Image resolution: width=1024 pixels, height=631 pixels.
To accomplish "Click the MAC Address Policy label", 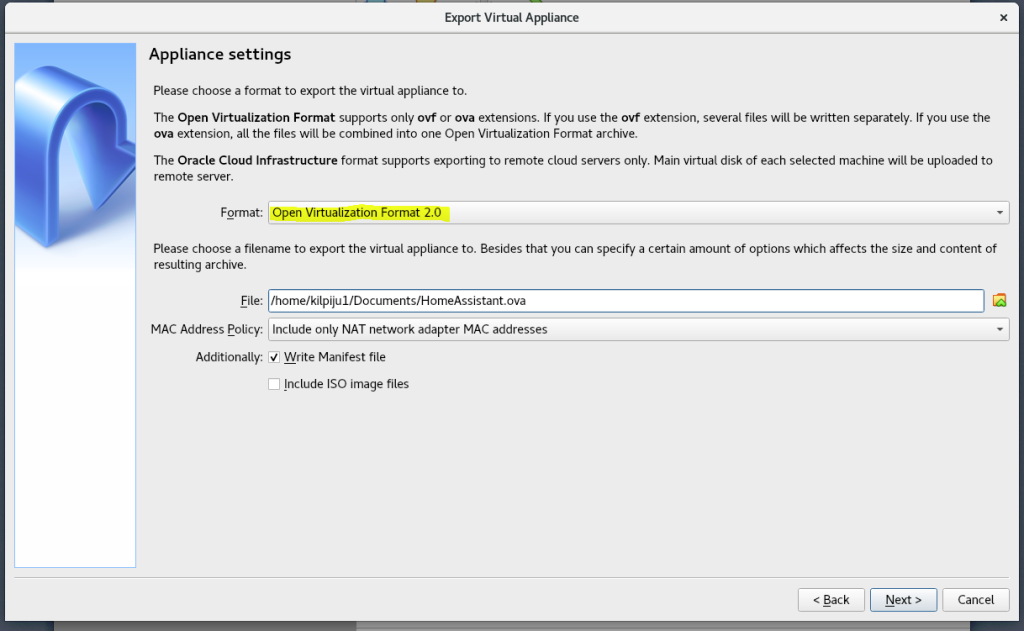I will (x=207, y=329).
